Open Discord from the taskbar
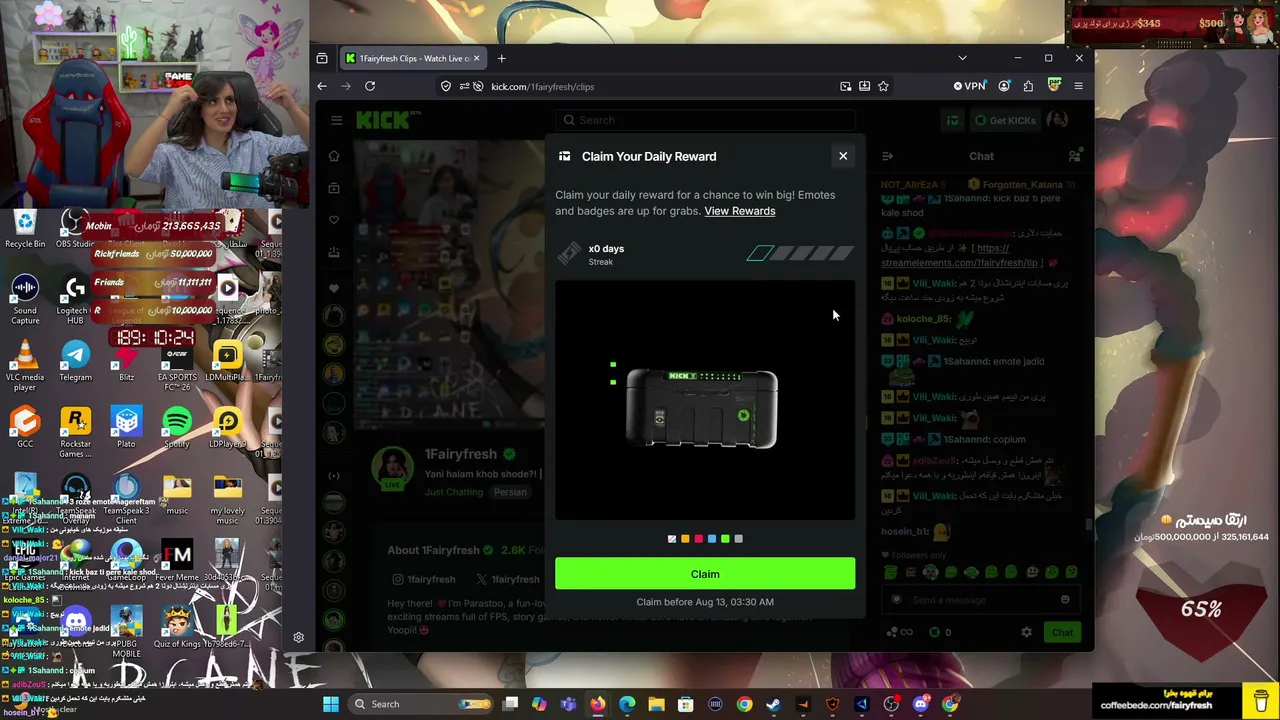Viewport: 1280px width, 720px height. [921, 704]
